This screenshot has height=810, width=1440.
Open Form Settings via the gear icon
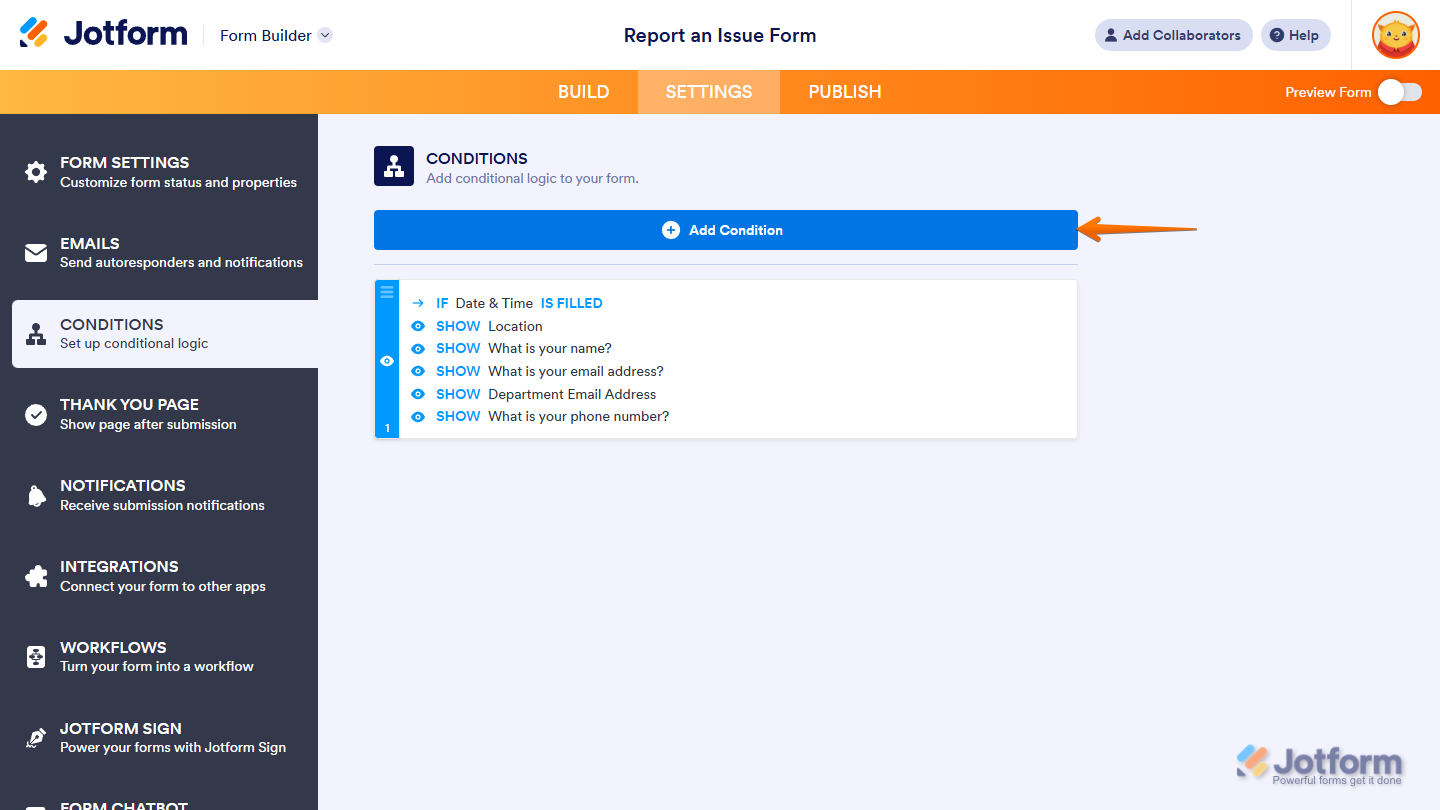pos(35,171)
